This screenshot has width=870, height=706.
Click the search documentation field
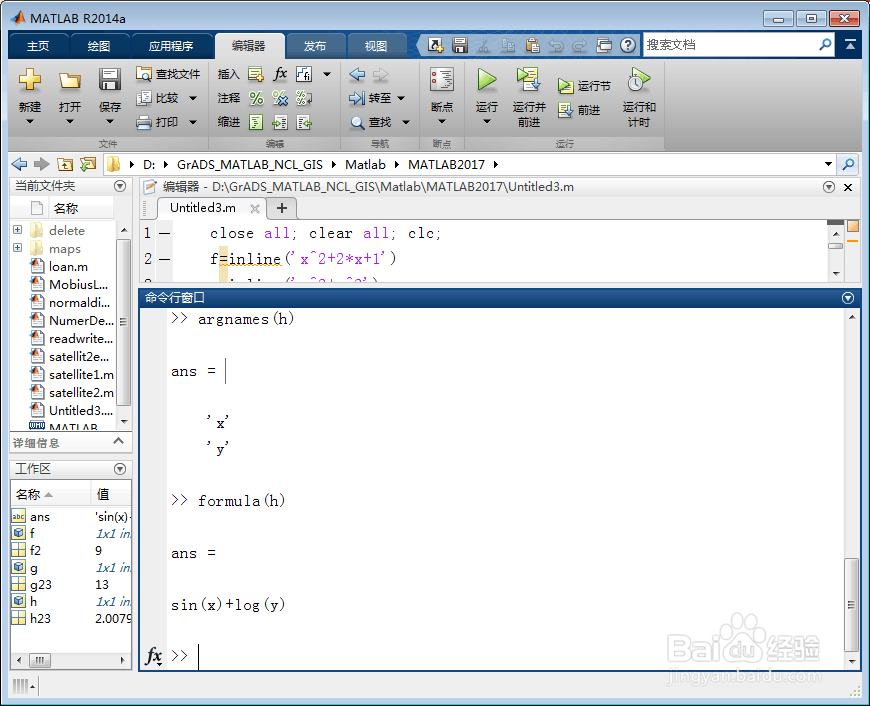coord(730,45)
